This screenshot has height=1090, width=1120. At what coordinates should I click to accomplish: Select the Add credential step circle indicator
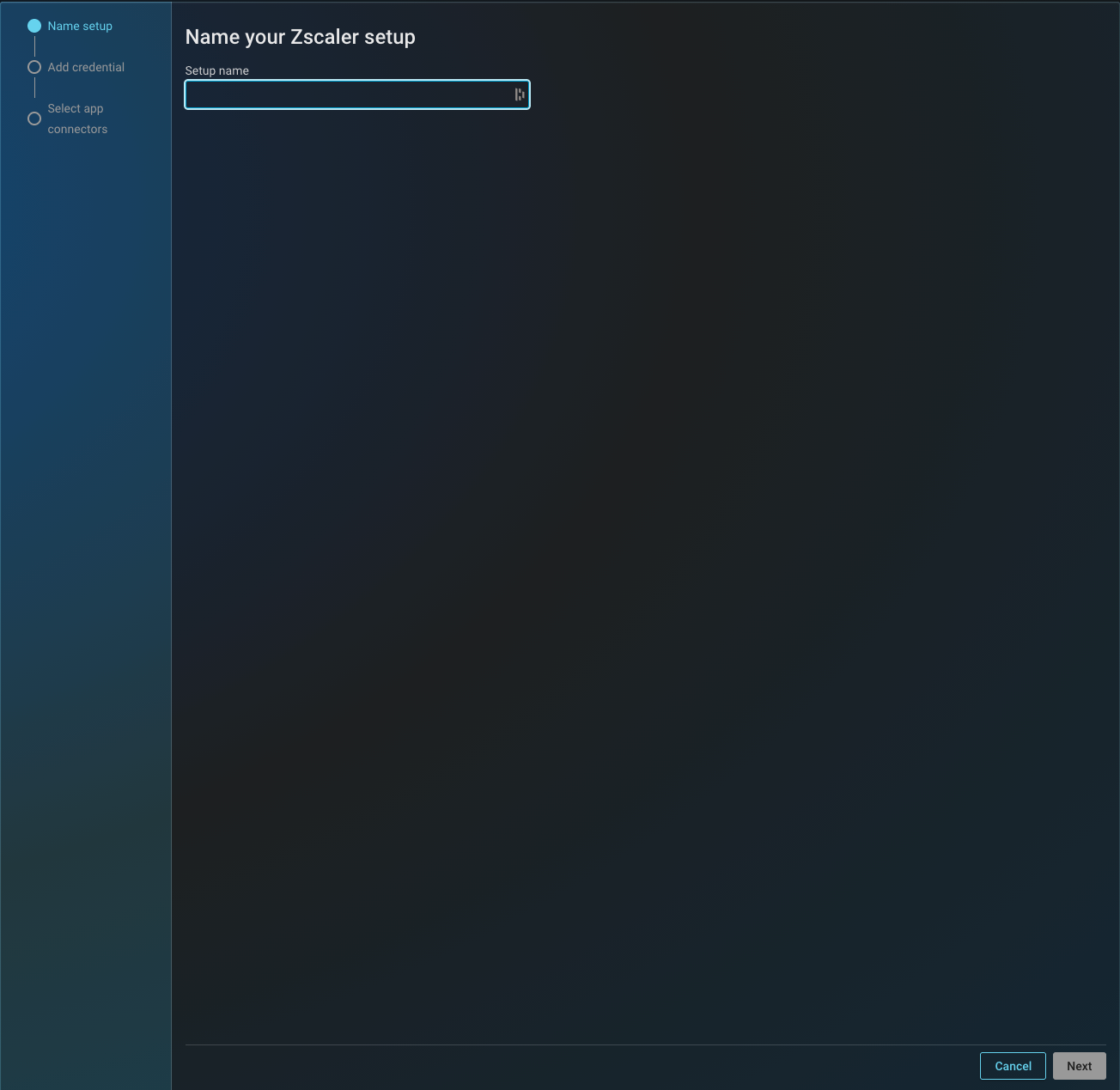pos(34,67)
